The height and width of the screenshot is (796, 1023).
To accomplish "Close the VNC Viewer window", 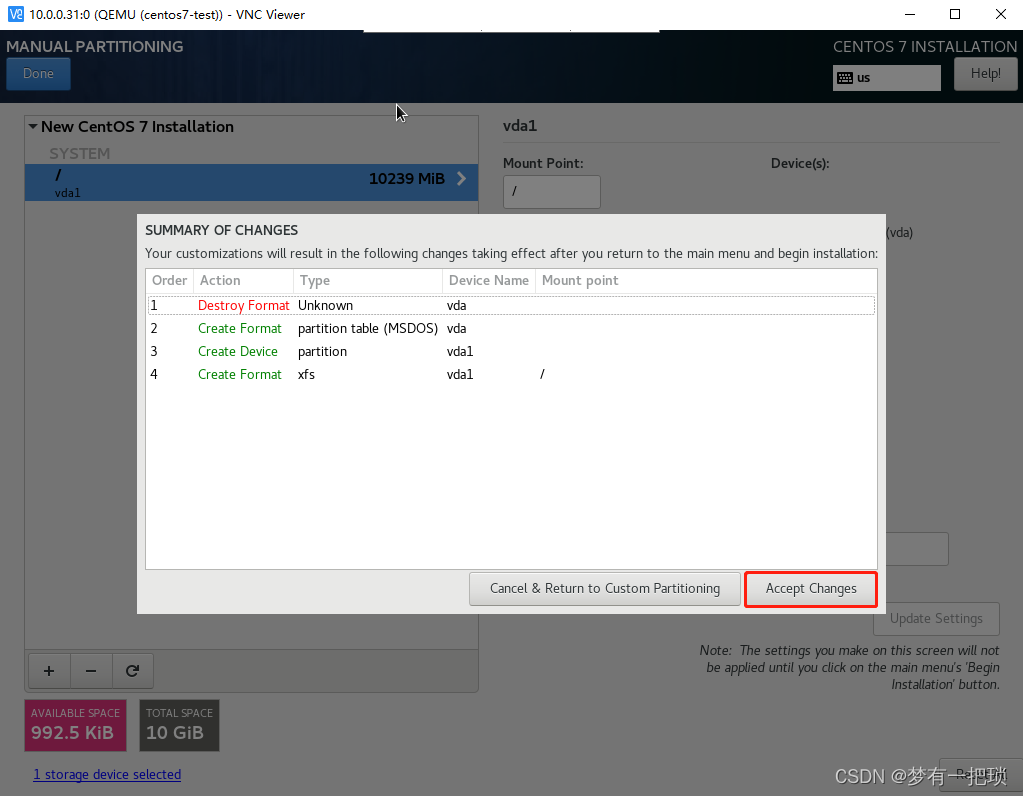I will coord(1001,14).
